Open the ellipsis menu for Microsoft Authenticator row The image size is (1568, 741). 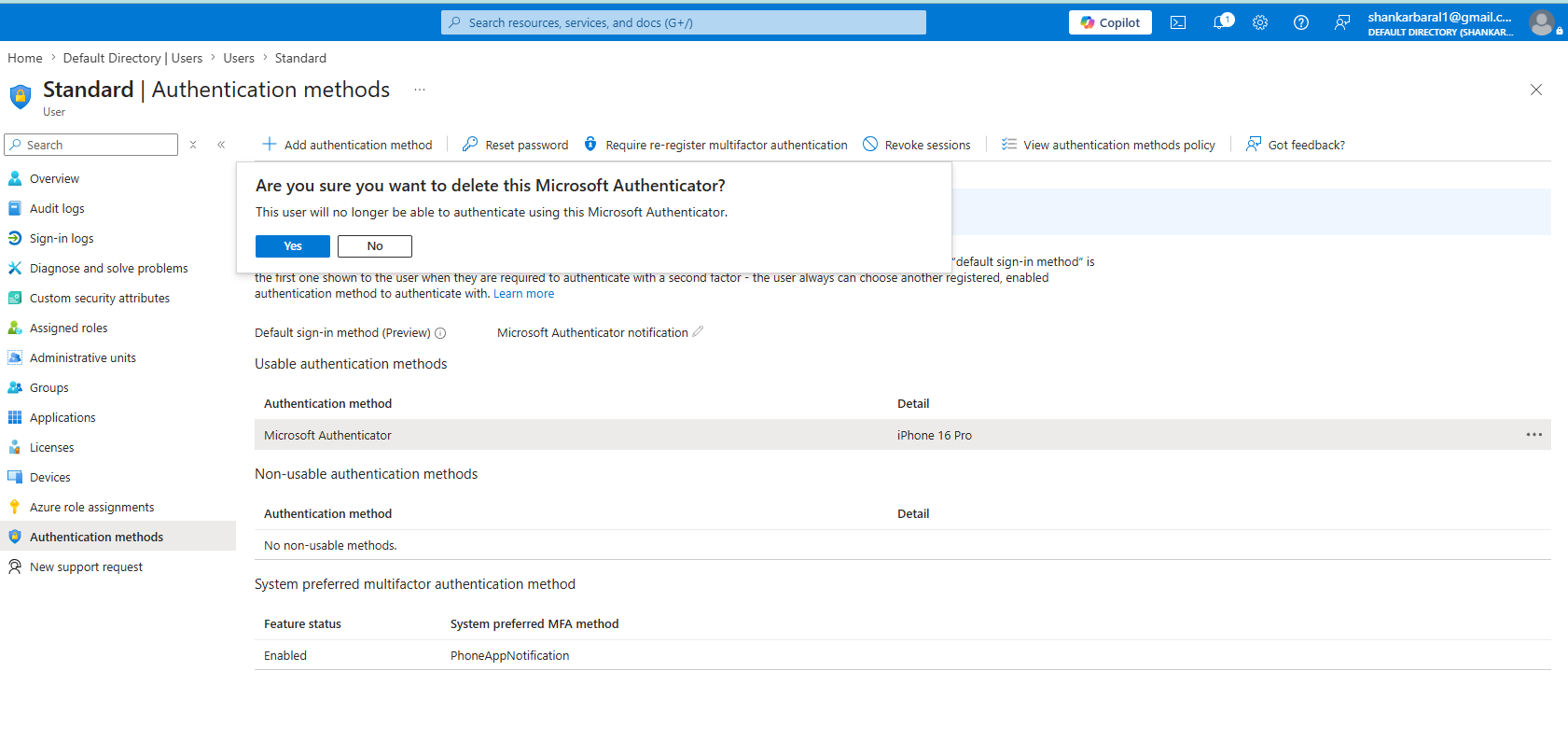pyautogui.click(x=1534, y=435)
